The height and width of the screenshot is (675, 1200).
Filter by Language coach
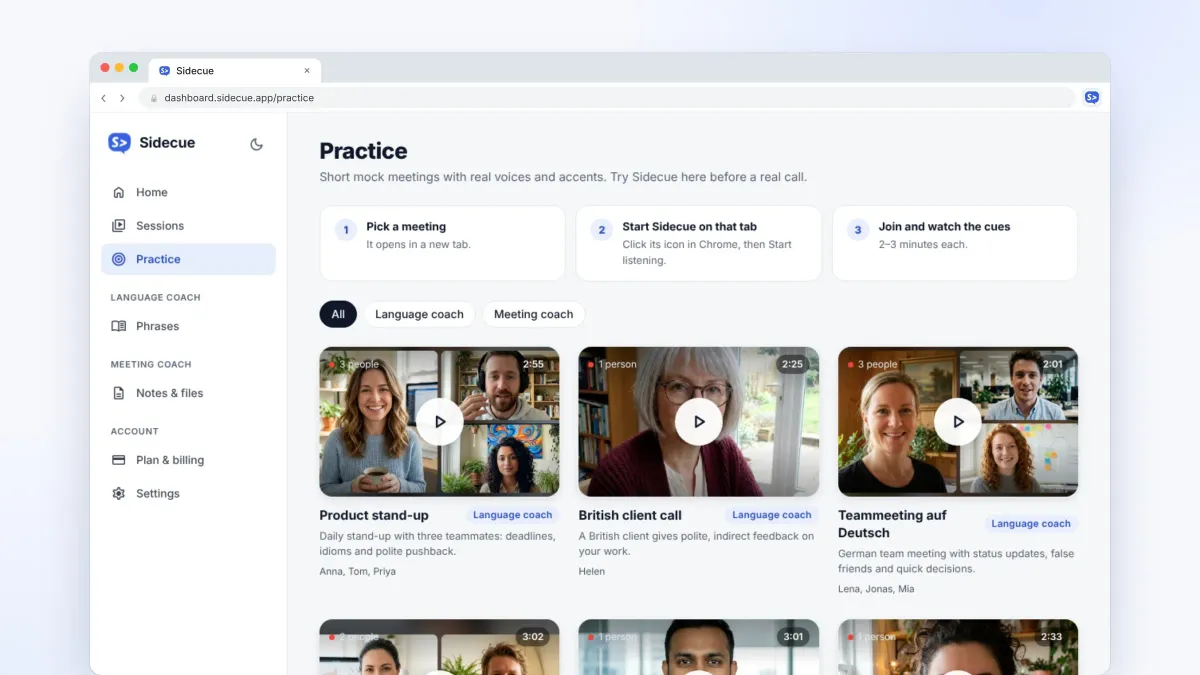(x=419, y=314)
